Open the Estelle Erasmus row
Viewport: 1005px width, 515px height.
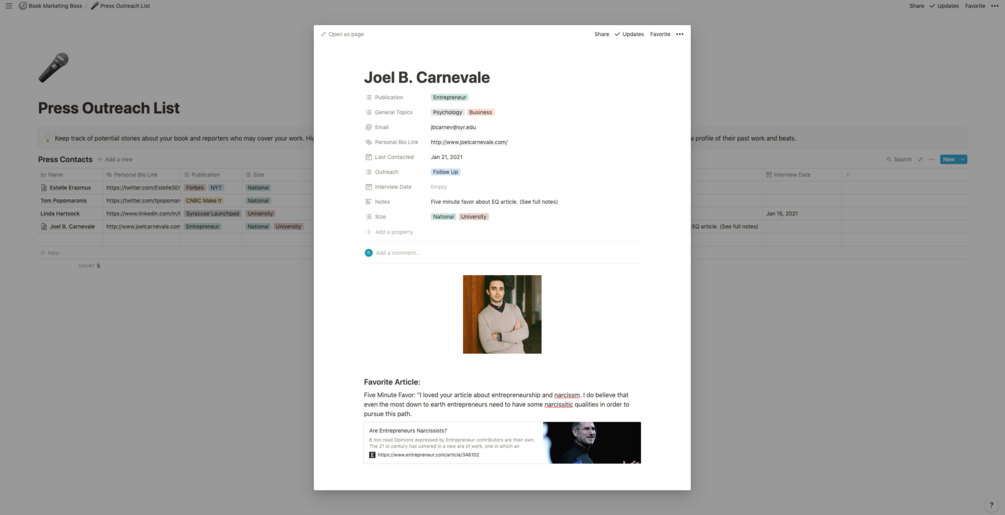(x=71, y=188)
